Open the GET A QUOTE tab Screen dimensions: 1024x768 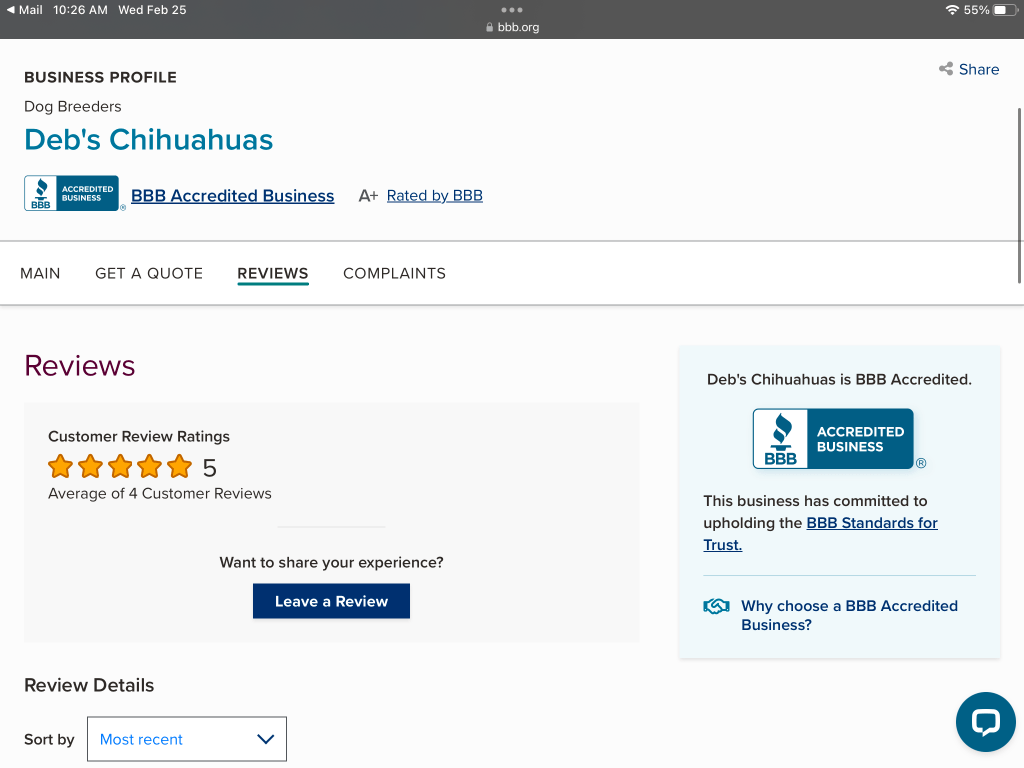click(149, 273)
